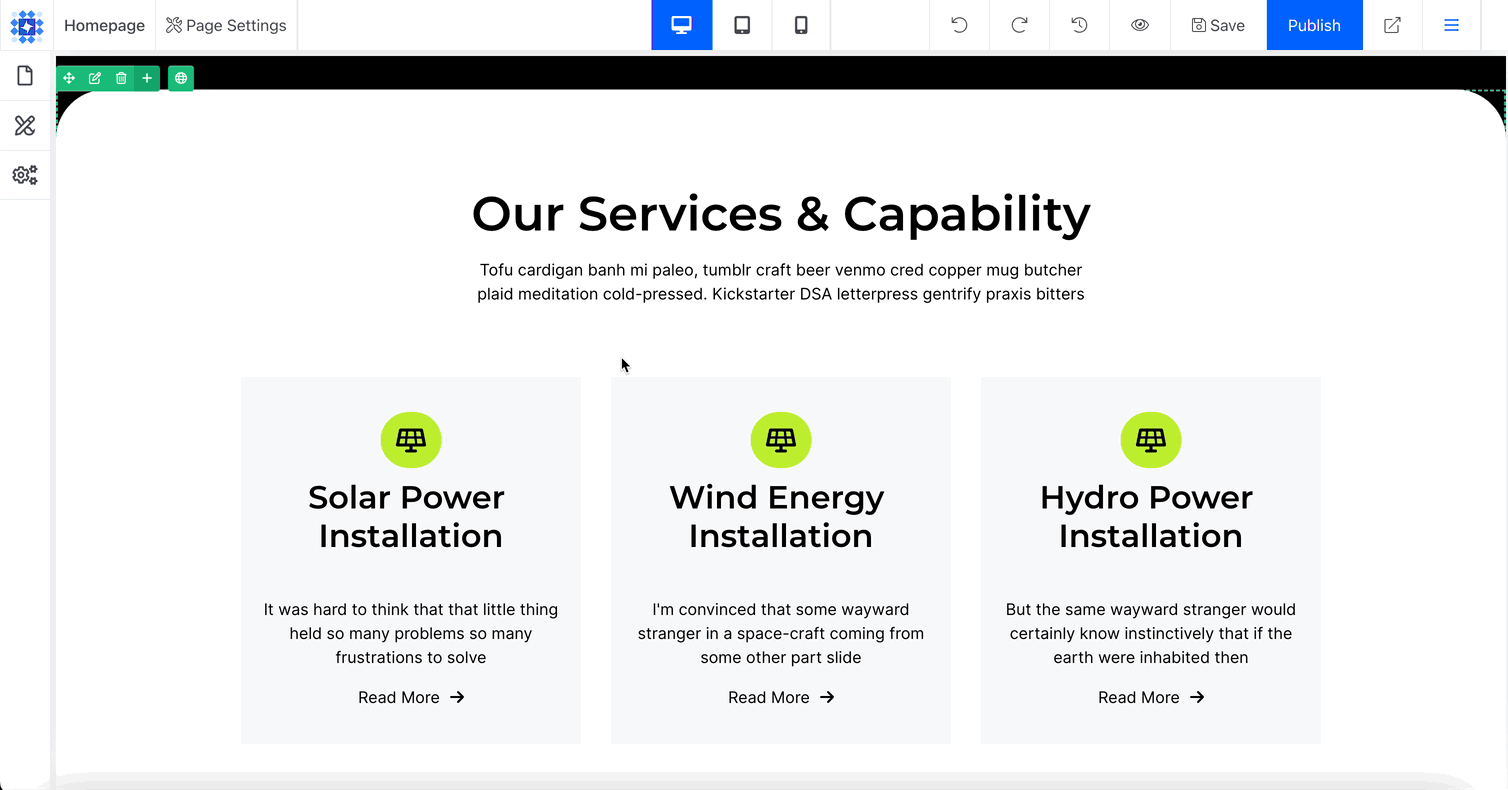Switch to mobile phone preview mode

(x=801, y=26)
